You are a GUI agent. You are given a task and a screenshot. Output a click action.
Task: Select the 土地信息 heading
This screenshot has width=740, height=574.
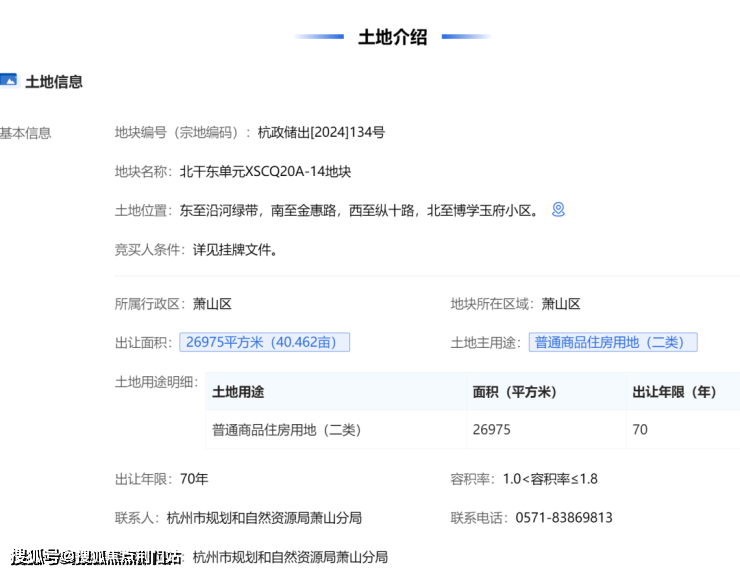point(54,82)
